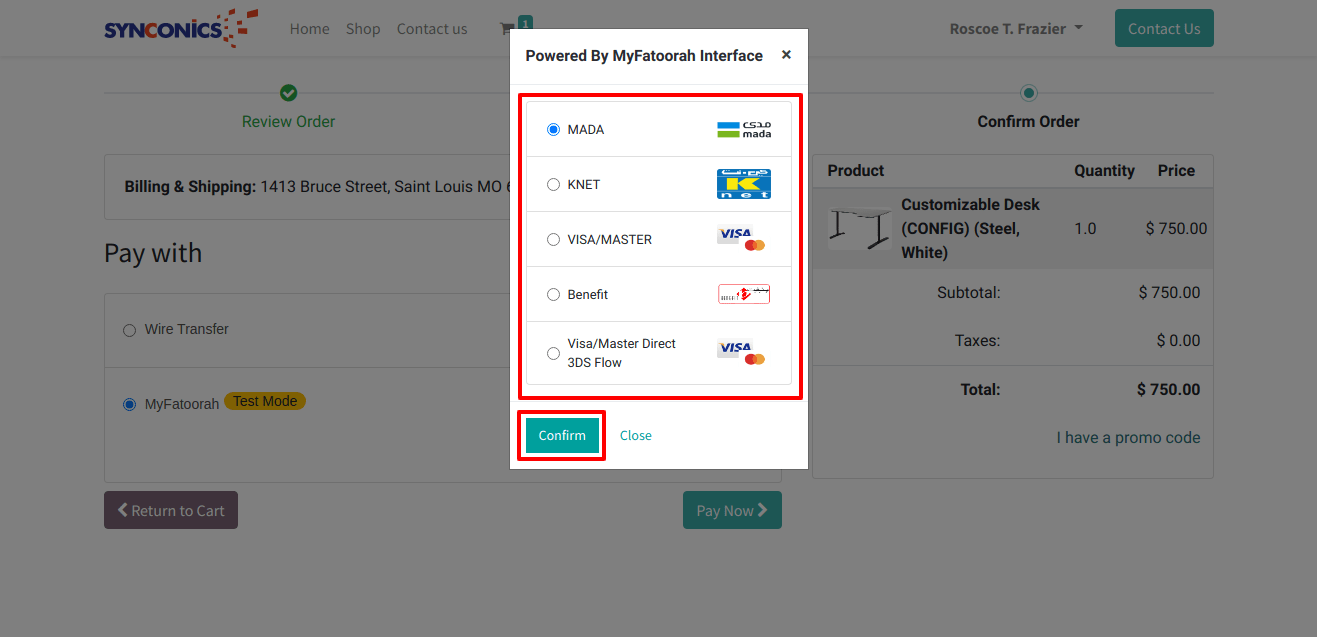Click the Total amount $ 750.00
Viewport: 1317px width, 637px height.
tap(1169, 390)
